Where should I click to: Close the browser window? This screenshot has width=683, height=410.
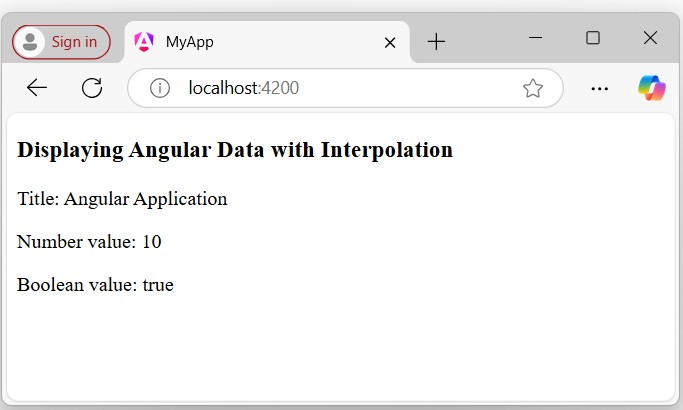coord(650,38)
